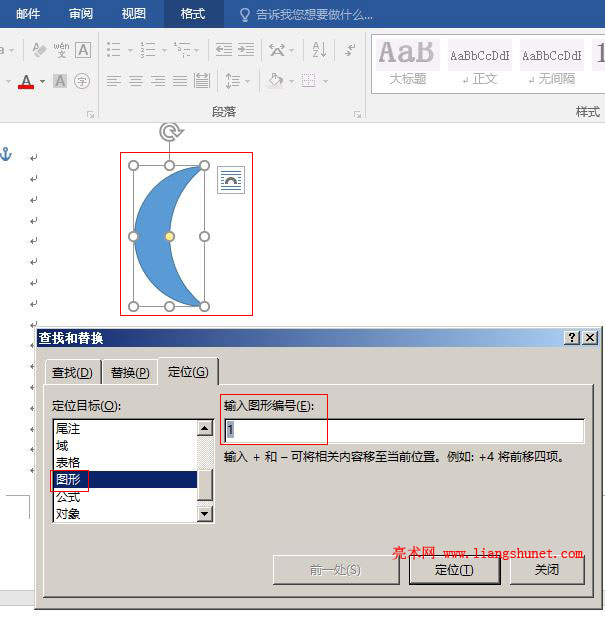Screen dimensions: 605x620
Task: Click align left icon
Action: click(x=113, y=81)
